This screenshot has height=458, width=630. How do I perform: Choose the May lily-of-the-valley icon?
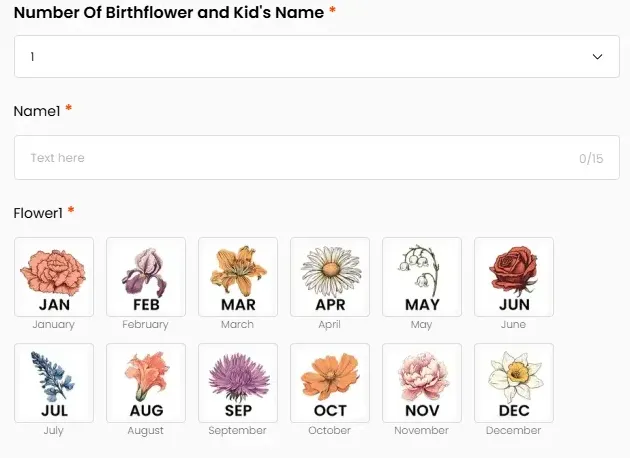422,277
